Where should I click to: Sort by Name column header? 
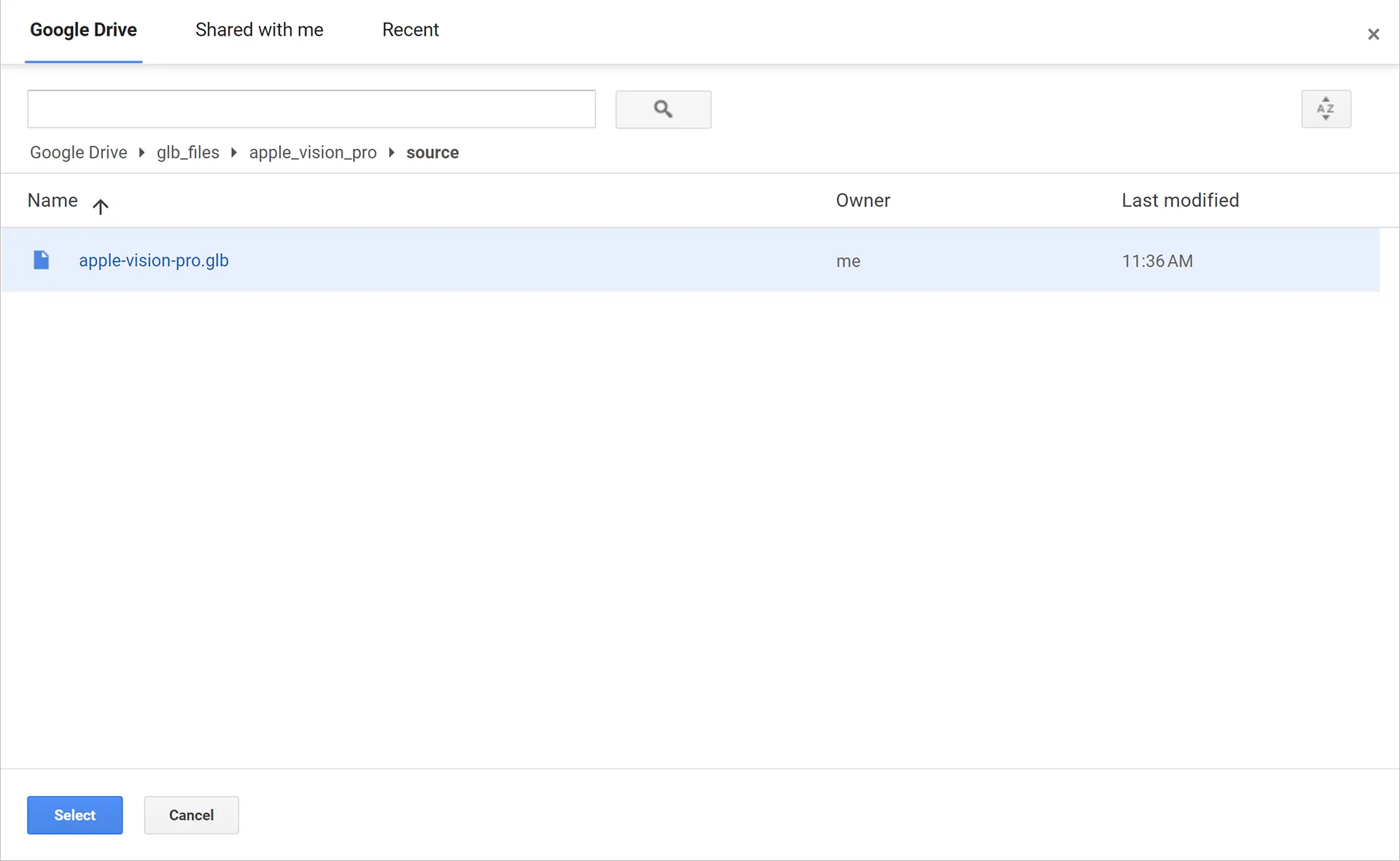[x=52, y=200]
